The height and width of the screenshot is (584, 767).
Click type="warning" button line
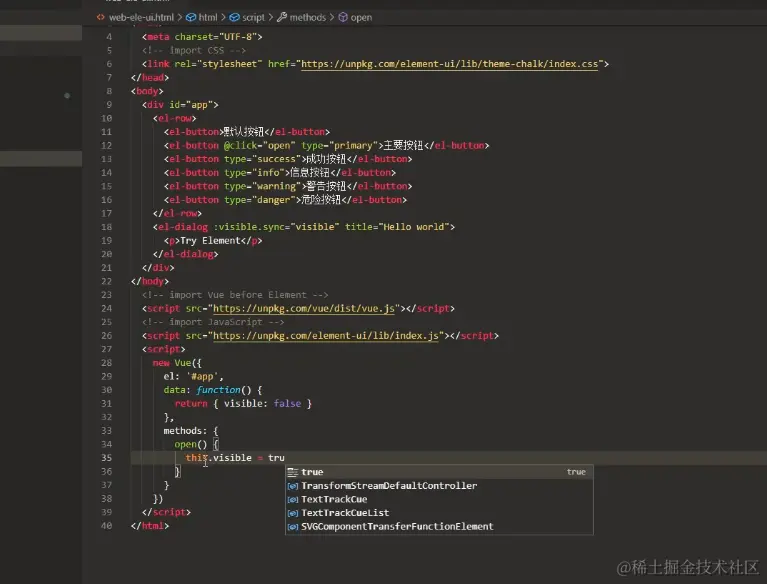click(288, 186)
